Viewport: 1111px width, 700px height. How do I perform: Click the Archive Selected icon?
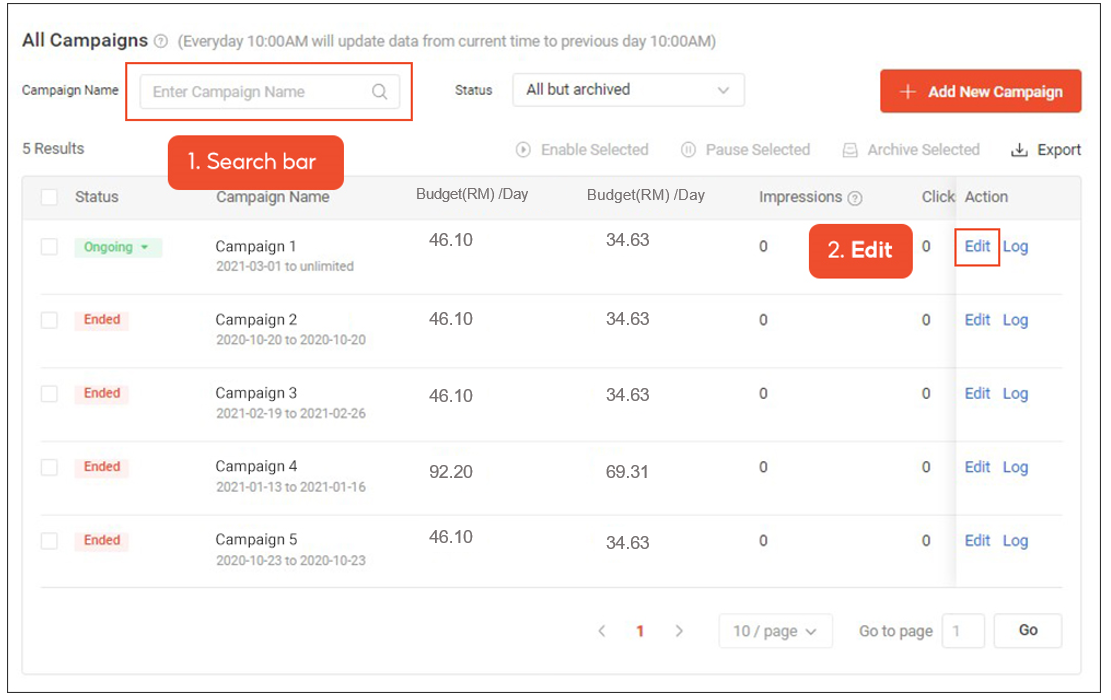tap(849, 149)
